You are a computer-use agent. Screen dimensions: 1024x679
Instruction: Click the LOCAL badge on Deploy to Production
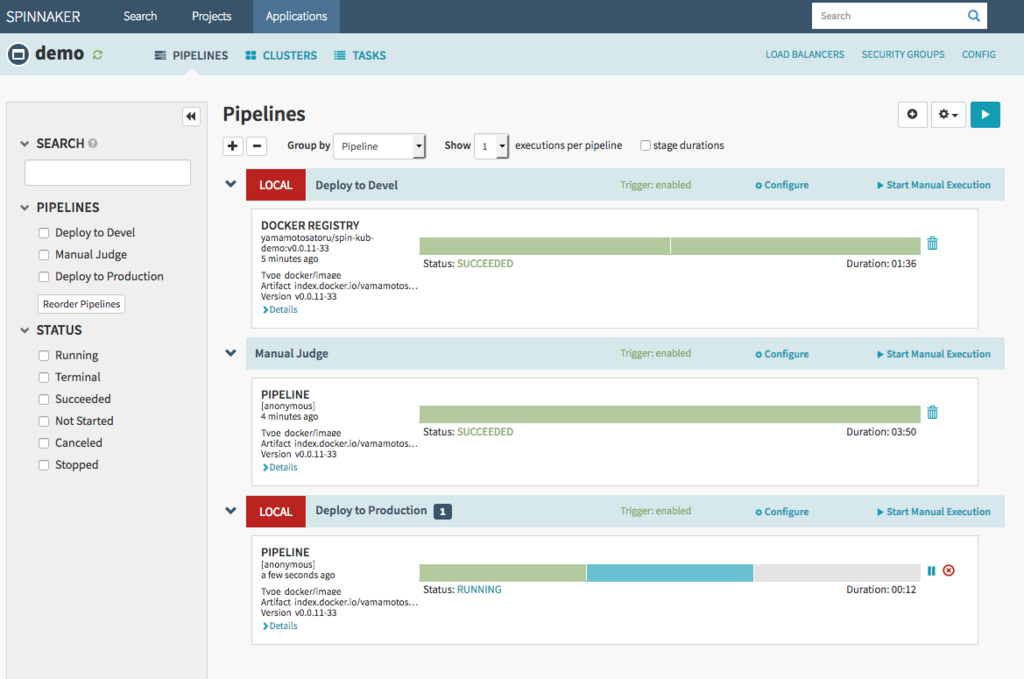tap(276, 511)
